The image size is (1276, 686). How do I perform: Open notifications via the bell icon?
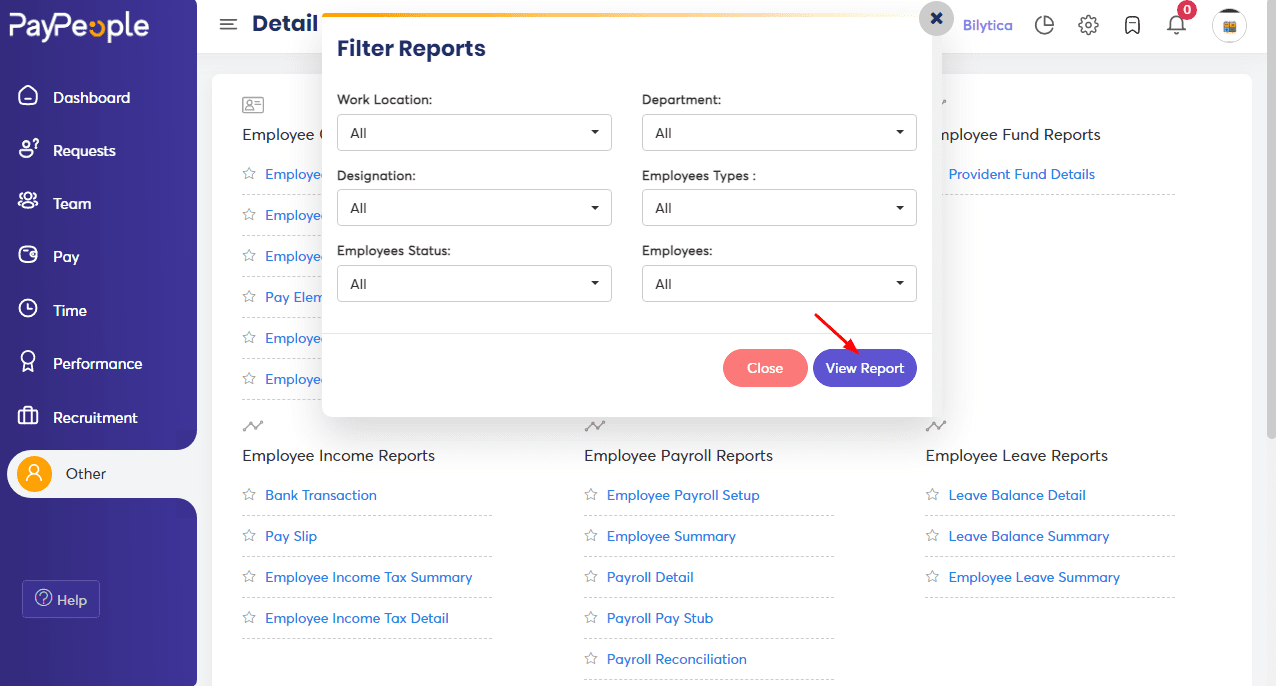click(1176, 25)
